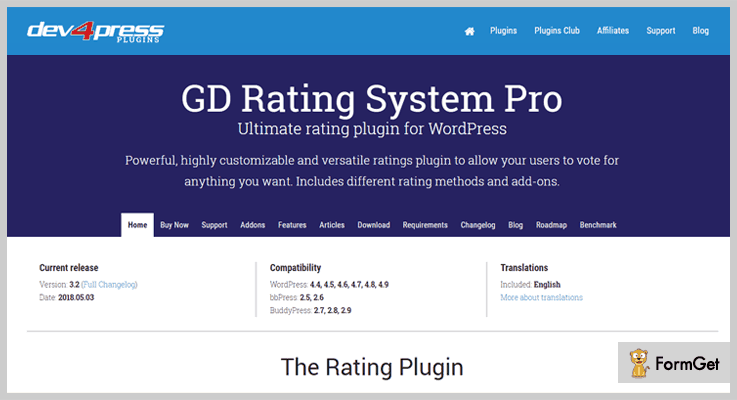Open the Addons tab

point(252,225)
